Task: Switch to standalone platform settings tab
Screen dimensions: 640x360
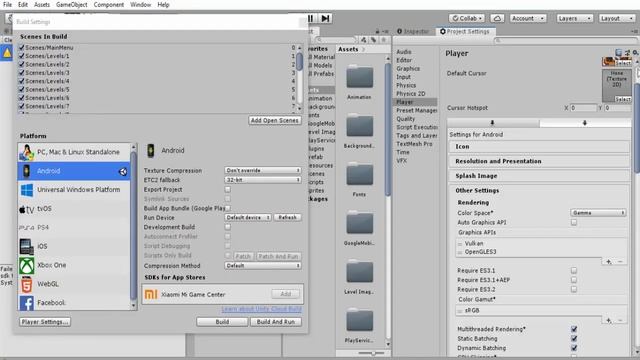Action: click(x=493, y=123)
